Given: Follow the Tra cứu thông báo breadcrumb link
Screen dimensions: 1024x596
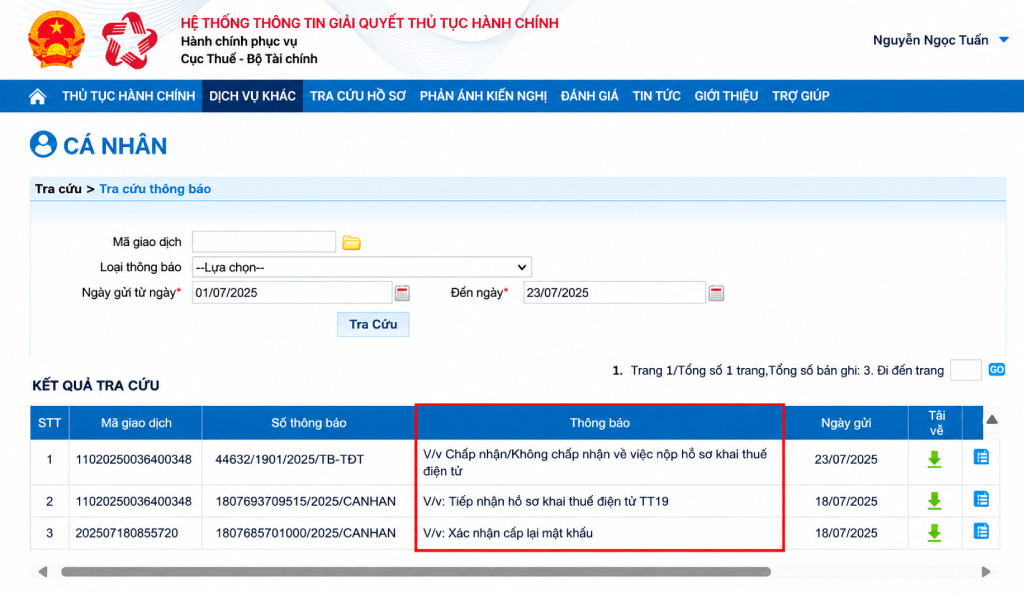Looking at the screenshot, I should 155,189.
